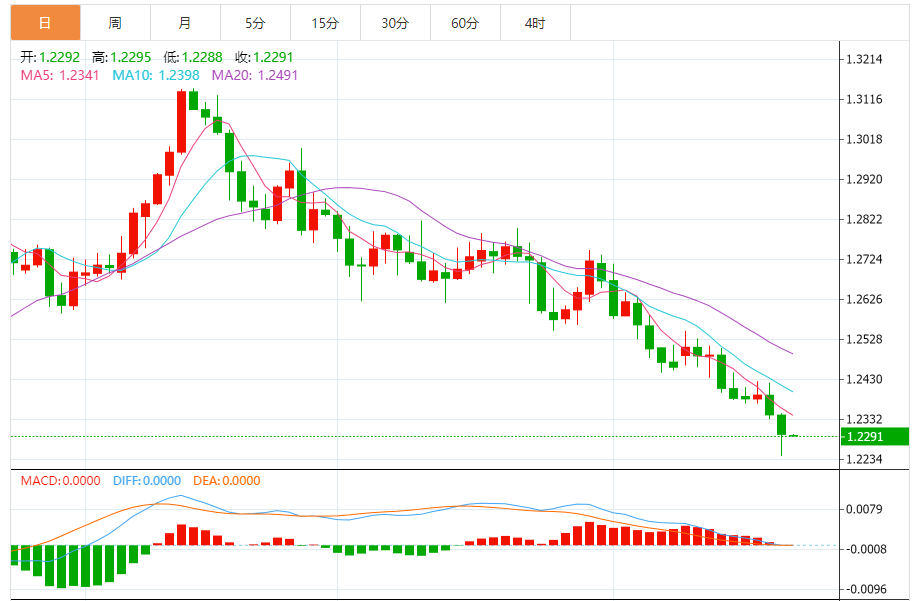Click the tallest red candlestick at the chart peak
Viewport: 917px width, 601px height.
(182, 122)
